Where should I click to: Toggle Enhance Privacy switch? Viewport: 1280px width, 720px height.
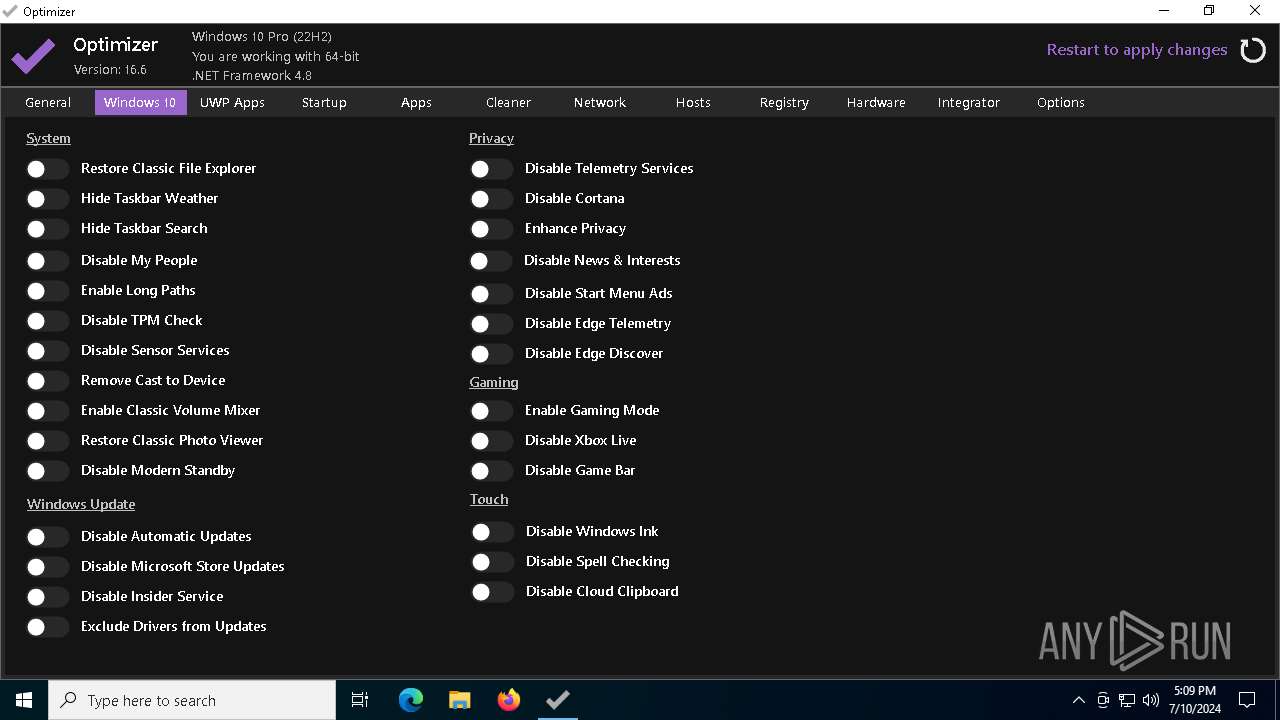(x=491, y=229)
